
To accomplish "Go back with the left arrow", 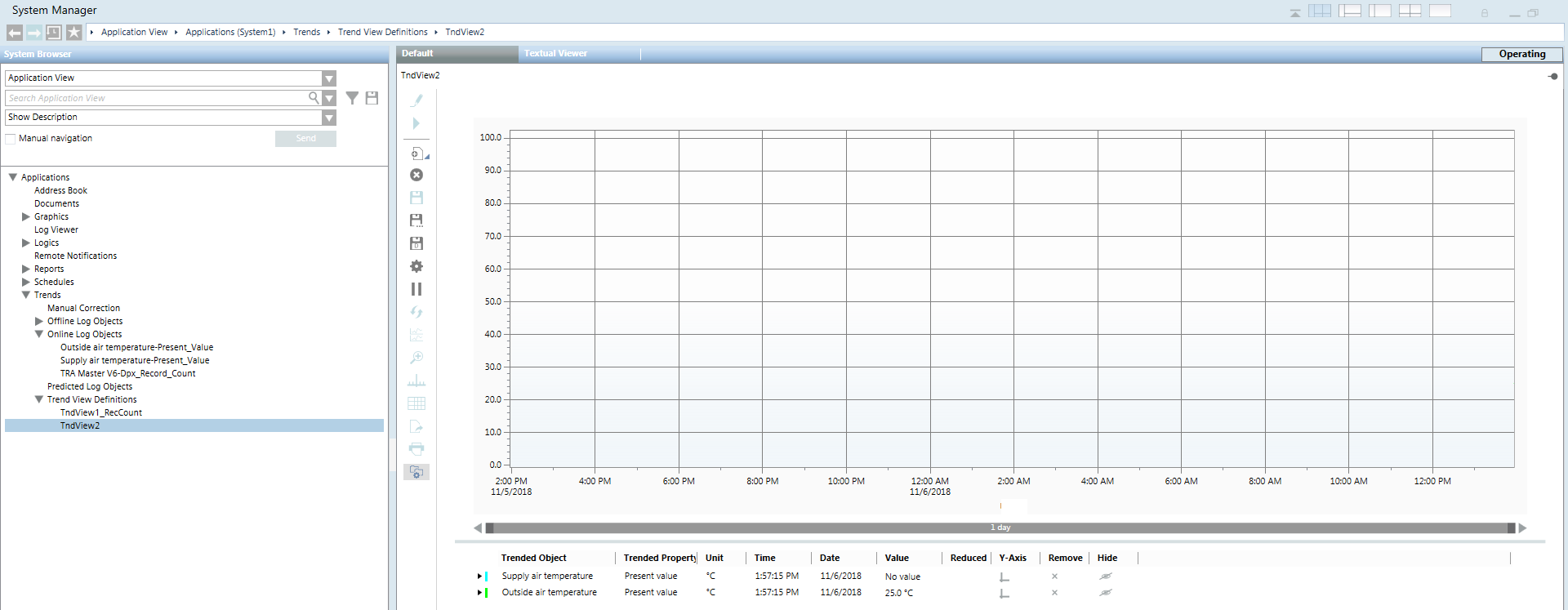I will pos(15,32).
